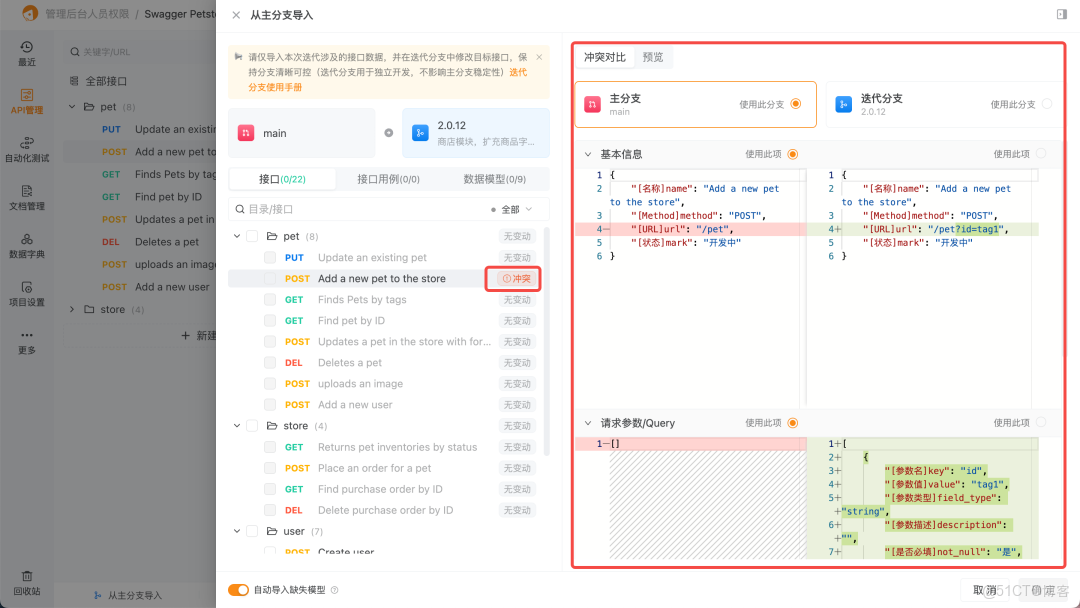1080x608 pixels.
Task: Collapse the 基本信息 comparison section
Action: point(587,154)
